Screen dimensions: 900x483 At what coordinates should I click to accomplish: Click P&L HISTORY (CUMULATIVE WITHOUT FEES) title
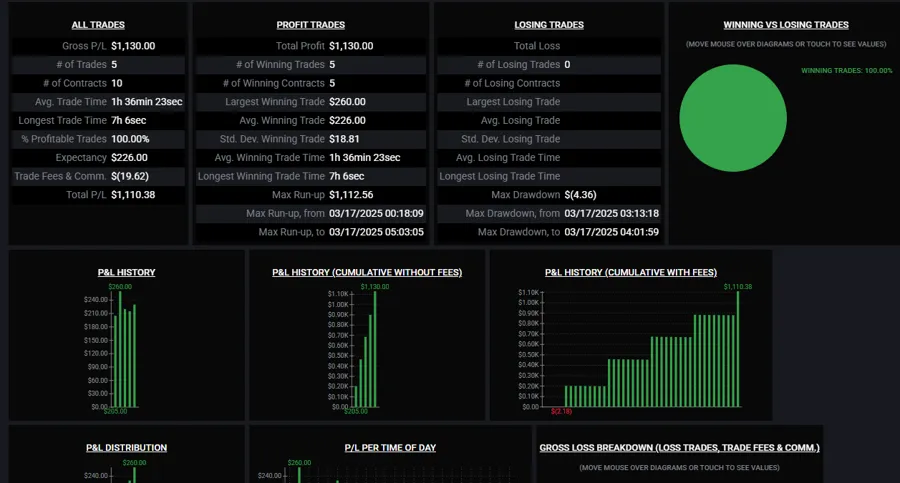(367, 272)
